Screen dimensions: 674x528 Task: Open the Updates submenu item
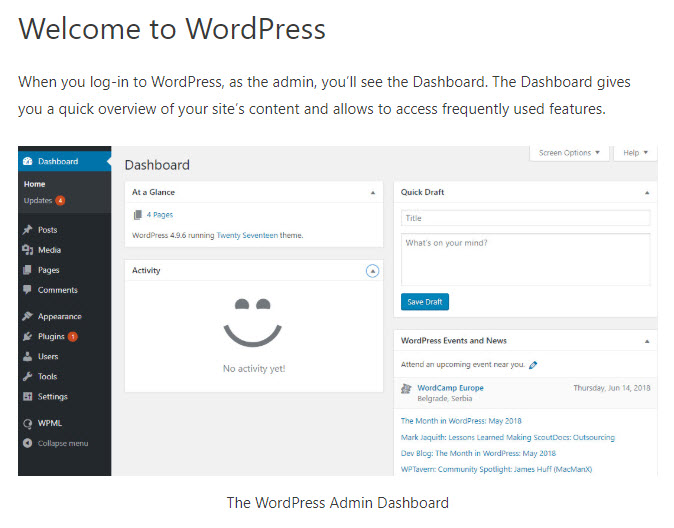[x=38, y=200]
